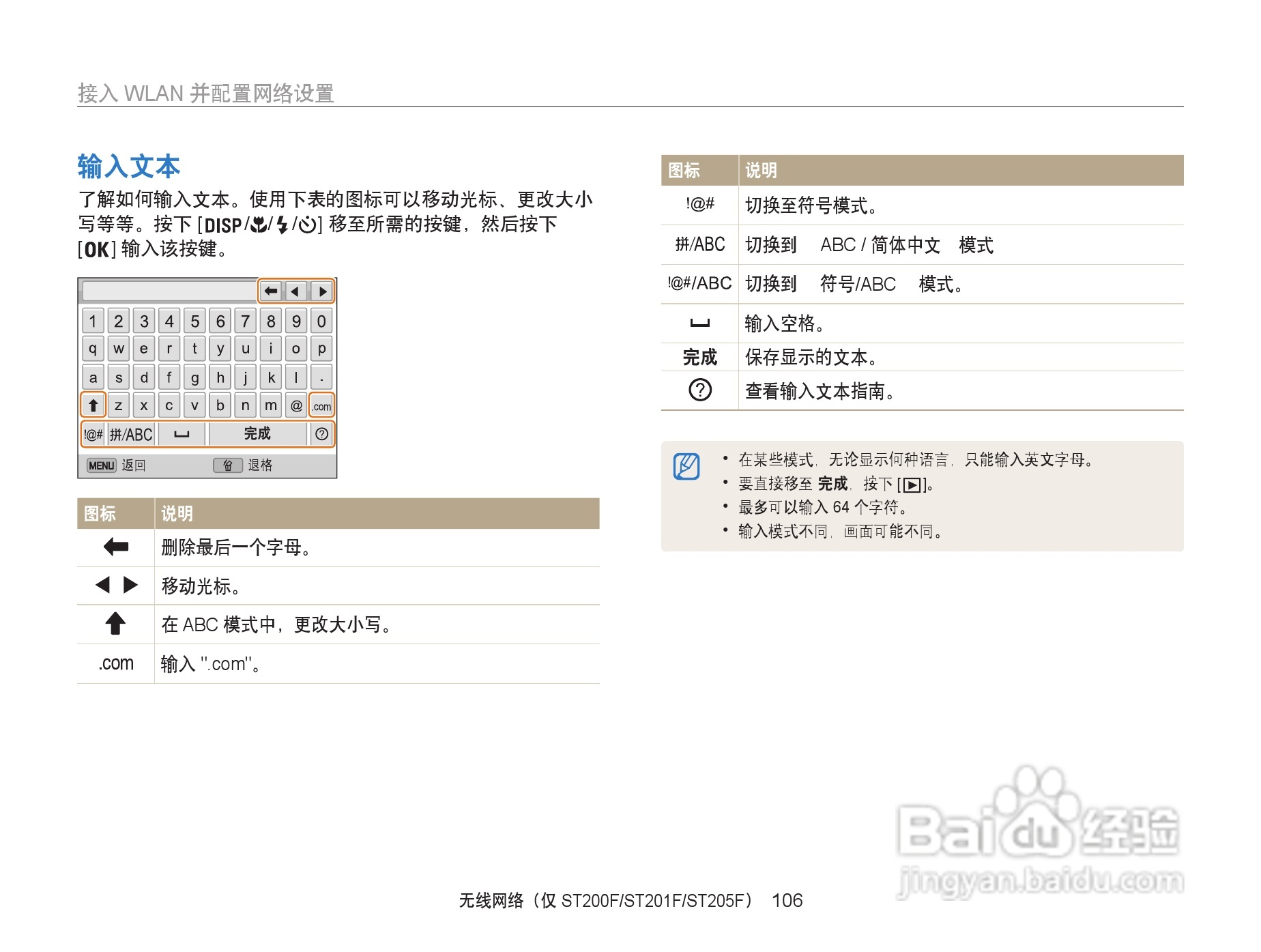Click the up arrow icon in table
The width and height of the screenshot is (1261, 952).
click(115, 623)
